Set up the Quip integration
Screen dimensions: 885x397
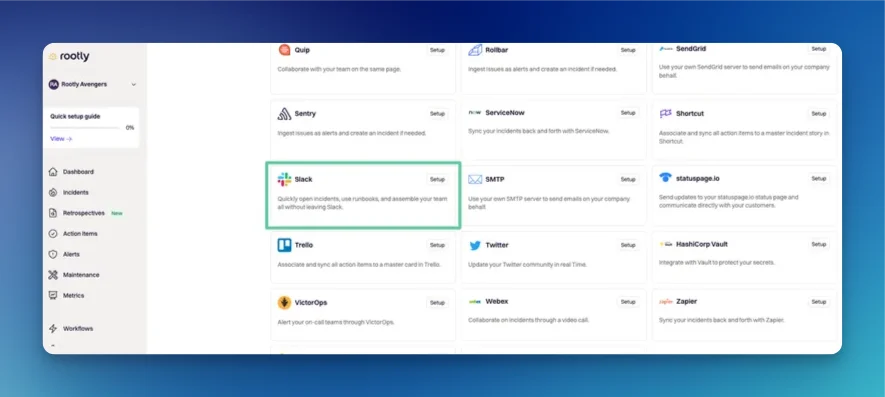point(437,50)
